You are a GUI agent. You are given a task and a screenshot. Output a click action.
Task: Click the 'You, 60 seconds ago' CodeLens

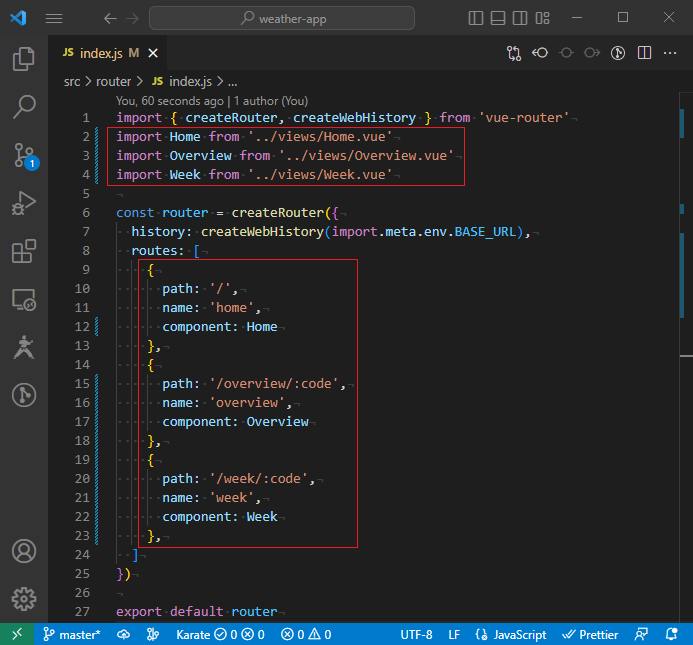[170, 101]
